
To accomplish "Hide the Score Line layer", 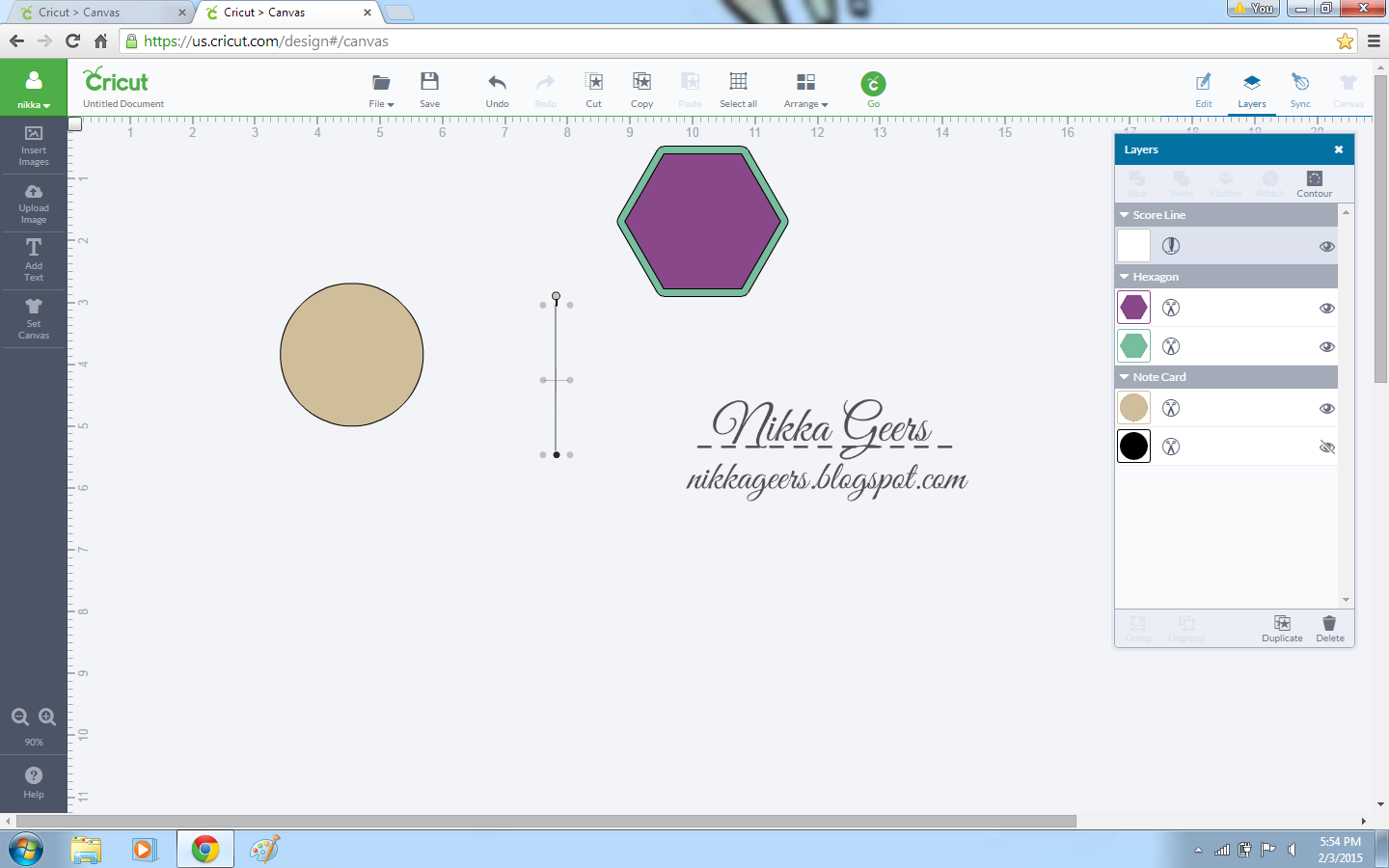I will pyautogui.click(x=1327, y=245).
